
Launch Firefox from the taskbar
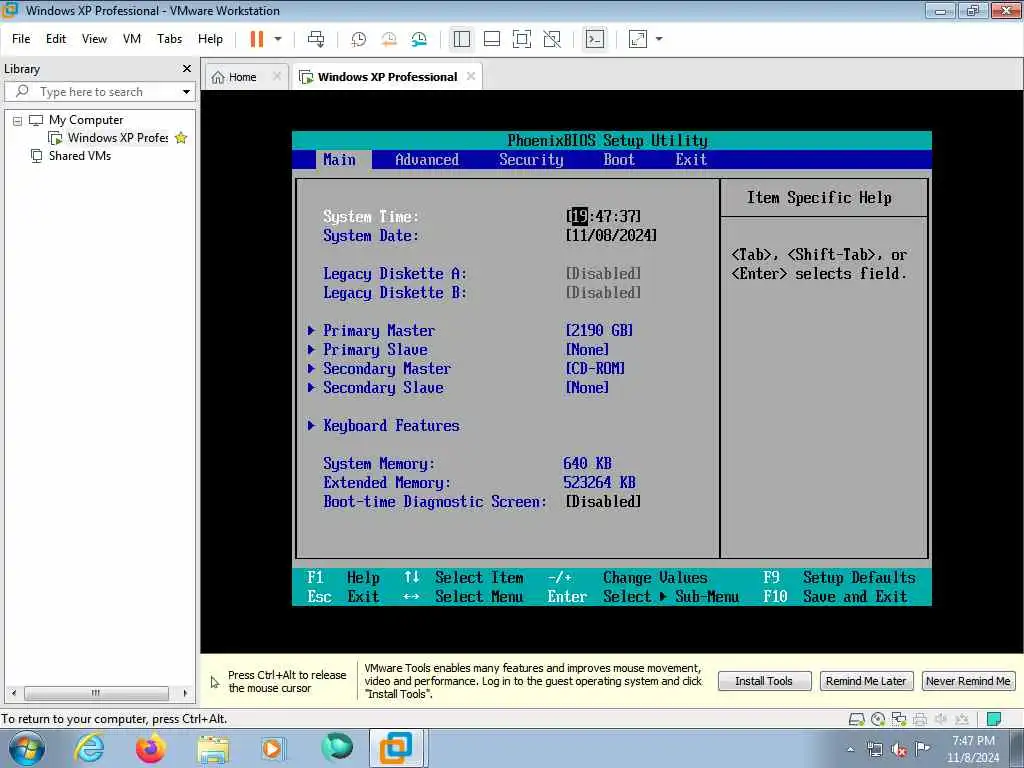click(150, 748)
